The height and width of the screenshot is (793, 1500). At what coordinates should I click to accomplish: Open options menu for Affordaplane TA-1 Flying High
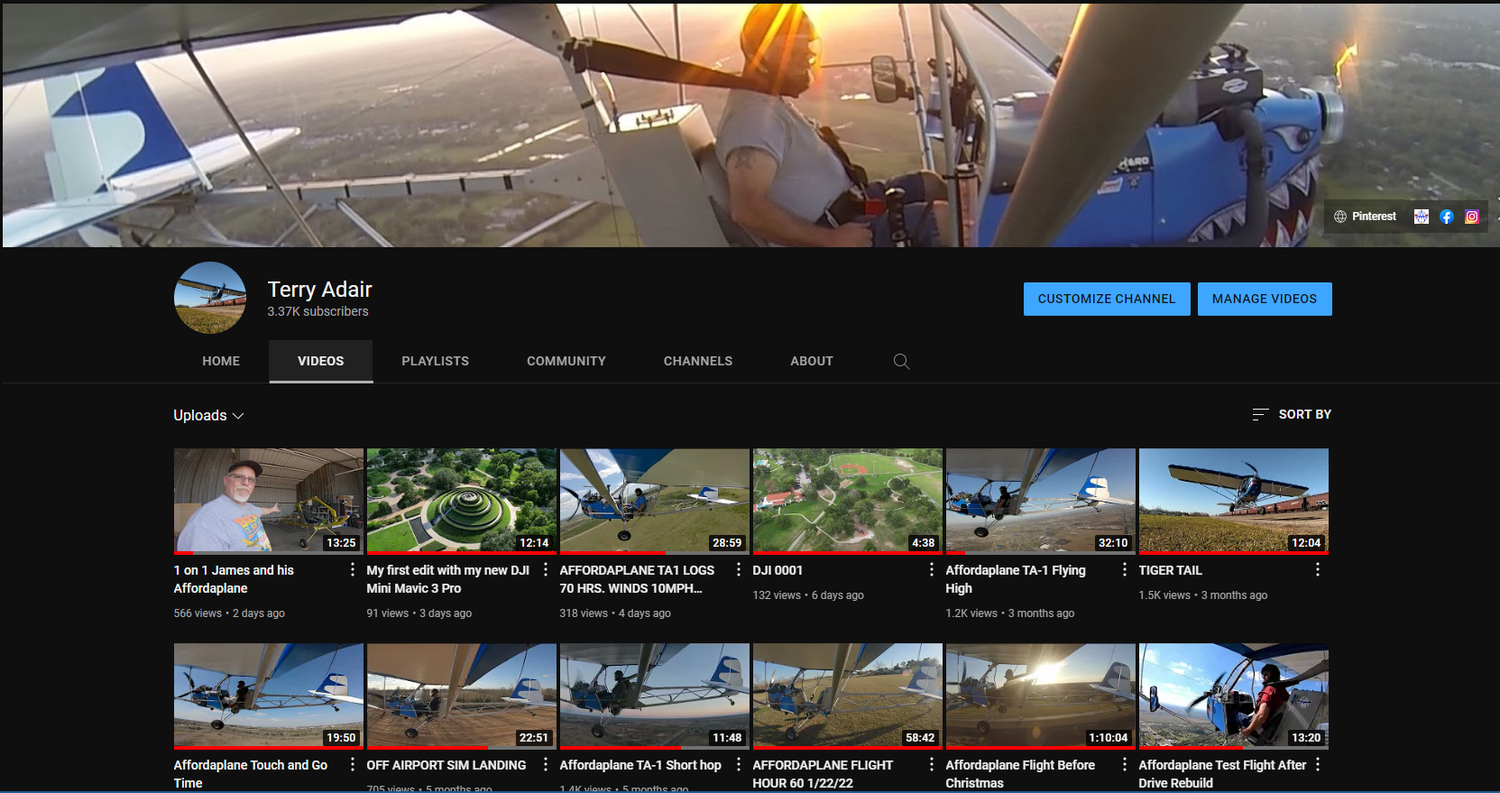(x=1124, y=570)
